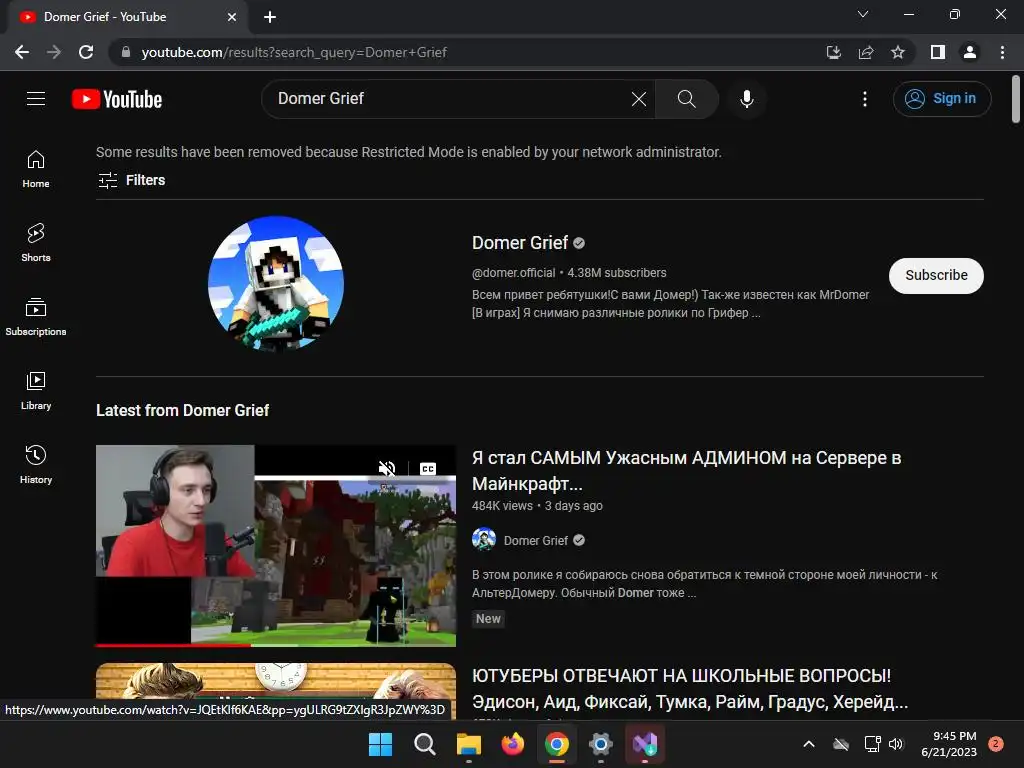
Task: Open a new browser tab
Action: pos(270,17)
